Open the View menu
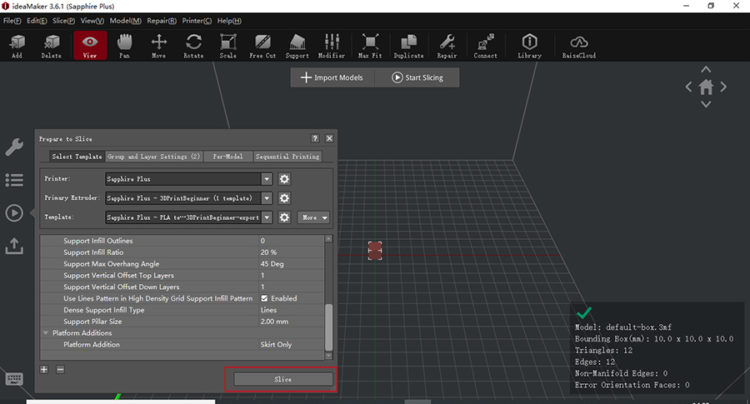The height and width of the screenshot is (404, 750). pyautogui.click(x=92, y=21)
